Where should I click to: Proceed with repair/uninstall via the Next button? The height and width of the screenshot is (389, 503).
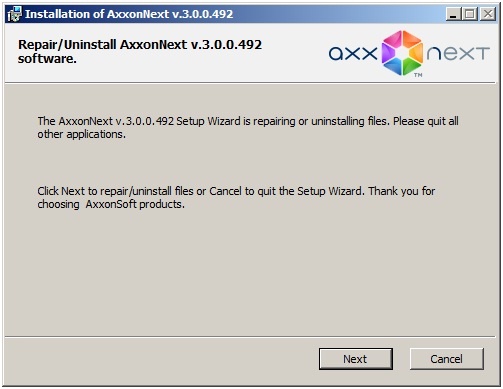pos(356,359)
